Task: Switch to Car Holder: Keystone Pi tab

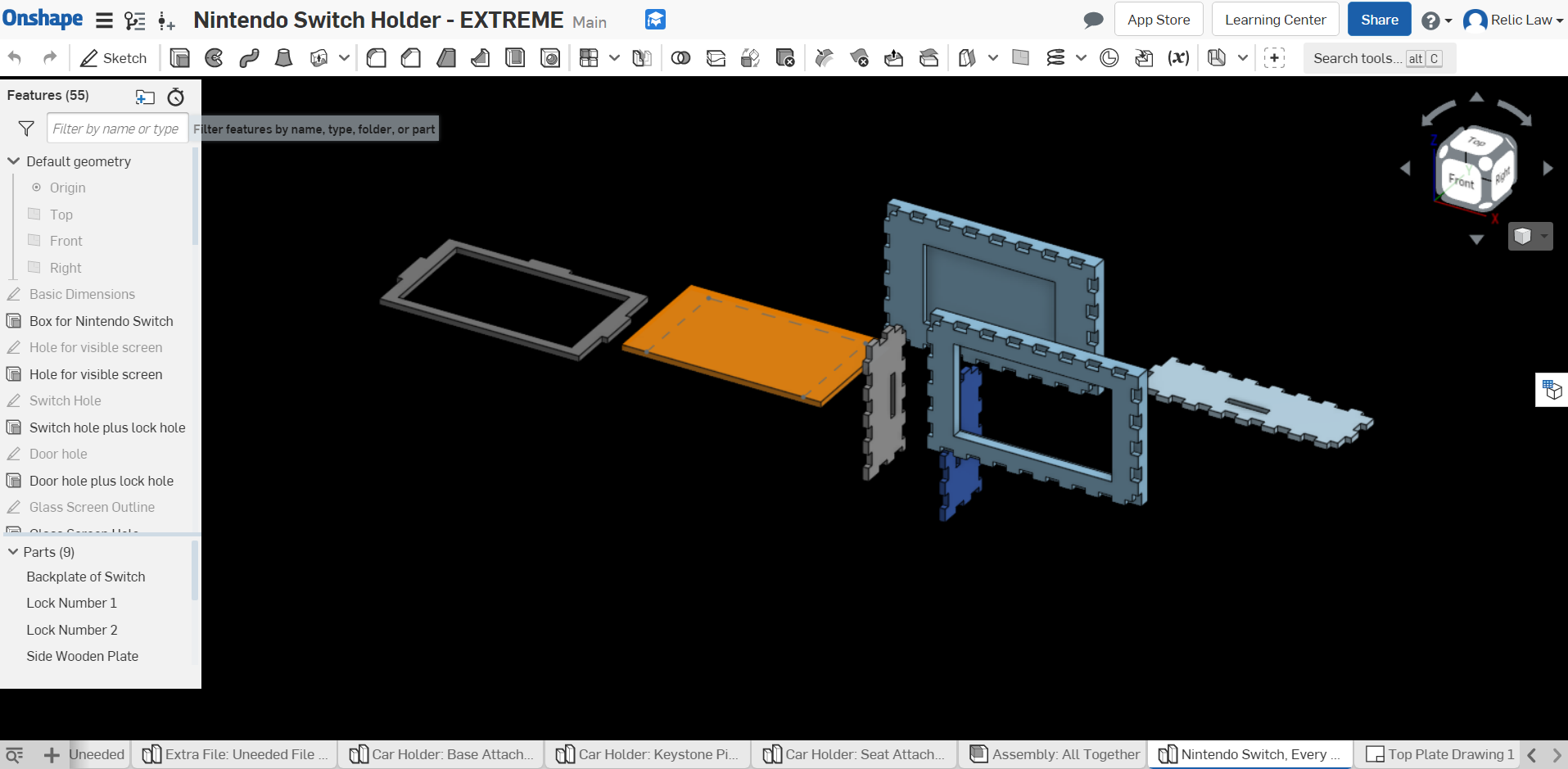Action: [648, 754]
